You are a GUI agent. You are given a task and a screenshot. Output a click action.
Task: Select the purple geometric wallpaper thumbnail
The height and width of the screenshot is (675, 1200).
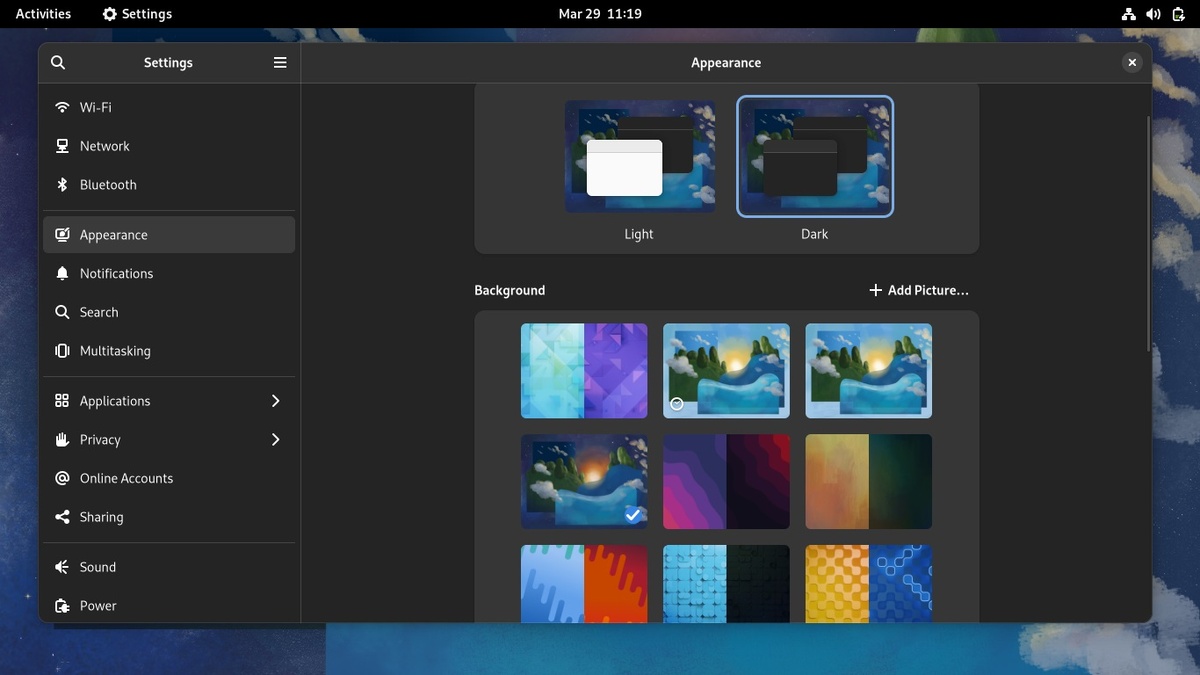click(x=584, y=370)
